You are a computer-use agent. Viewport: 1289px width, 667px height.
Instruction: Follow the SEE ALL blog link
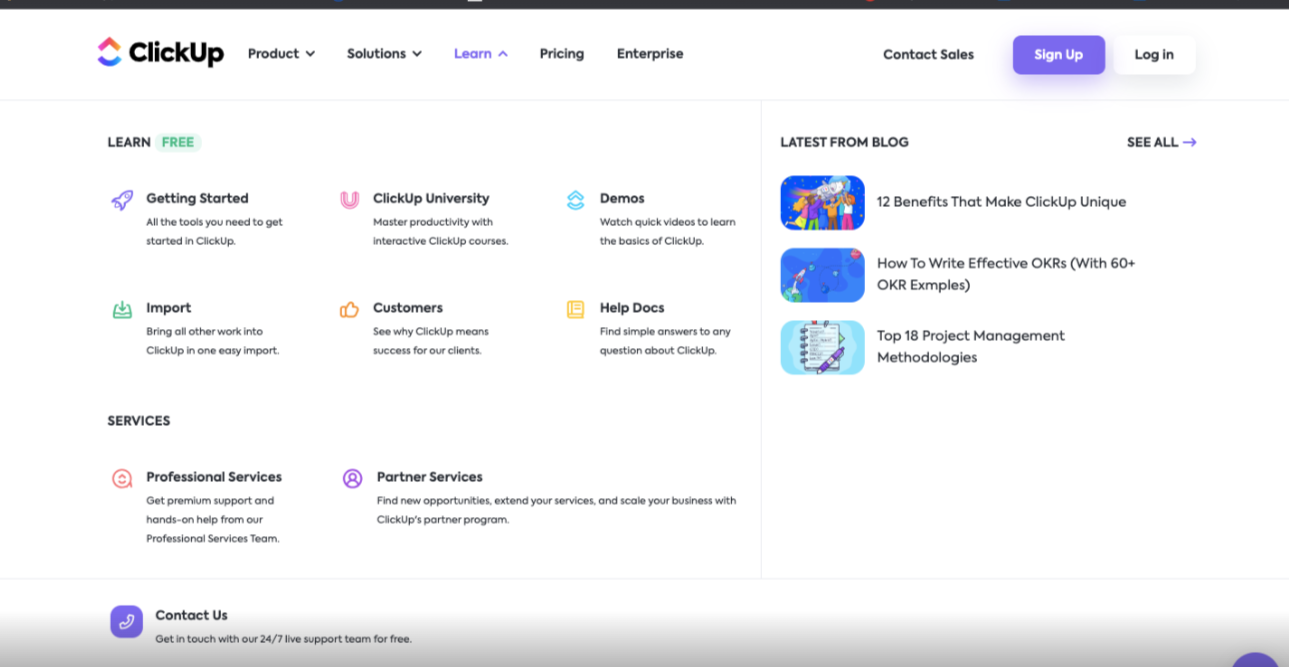click(1161, 142)
